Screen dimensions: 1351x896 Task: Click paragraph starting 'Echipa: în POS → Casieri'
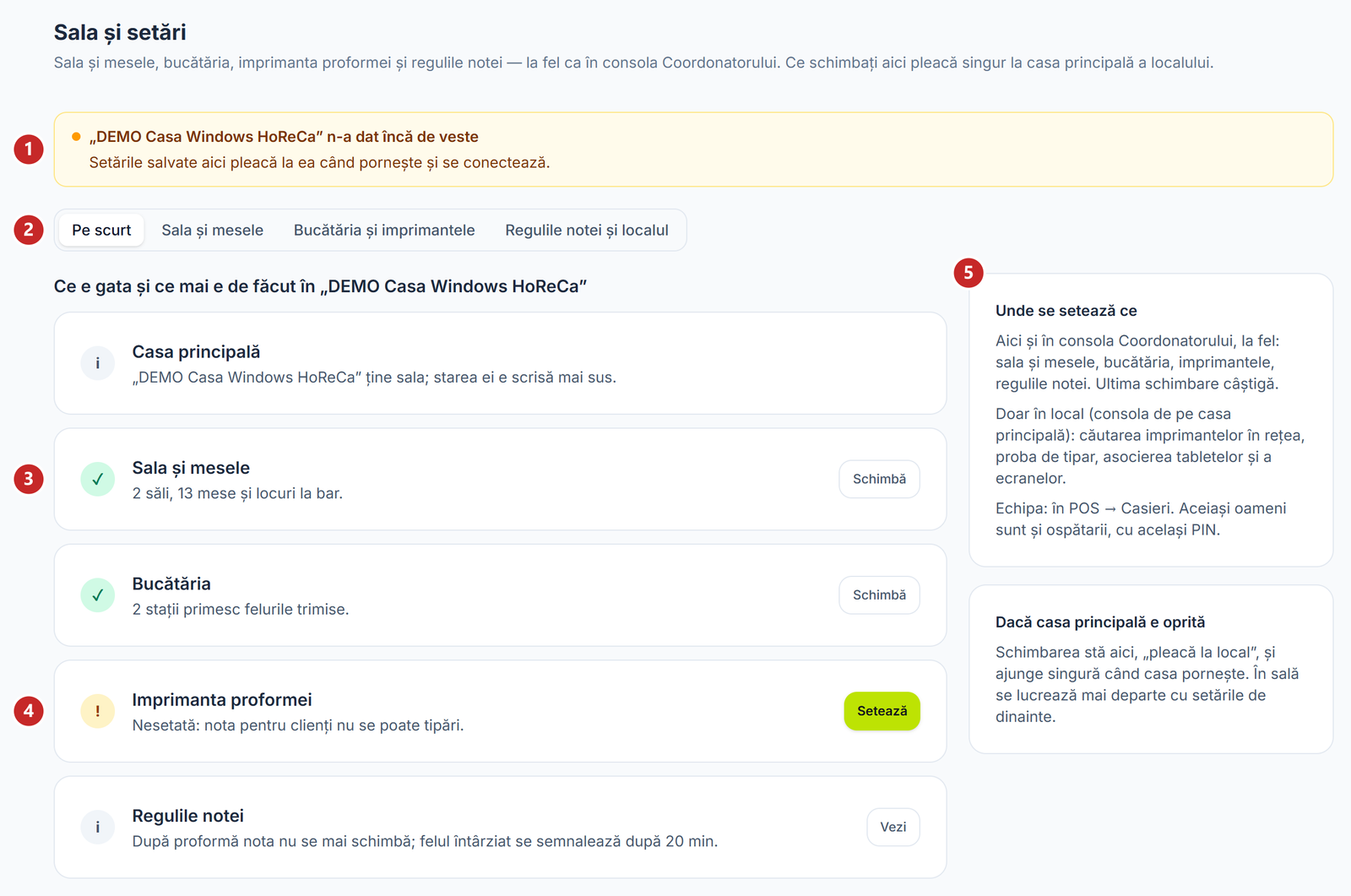[1141, 519]
